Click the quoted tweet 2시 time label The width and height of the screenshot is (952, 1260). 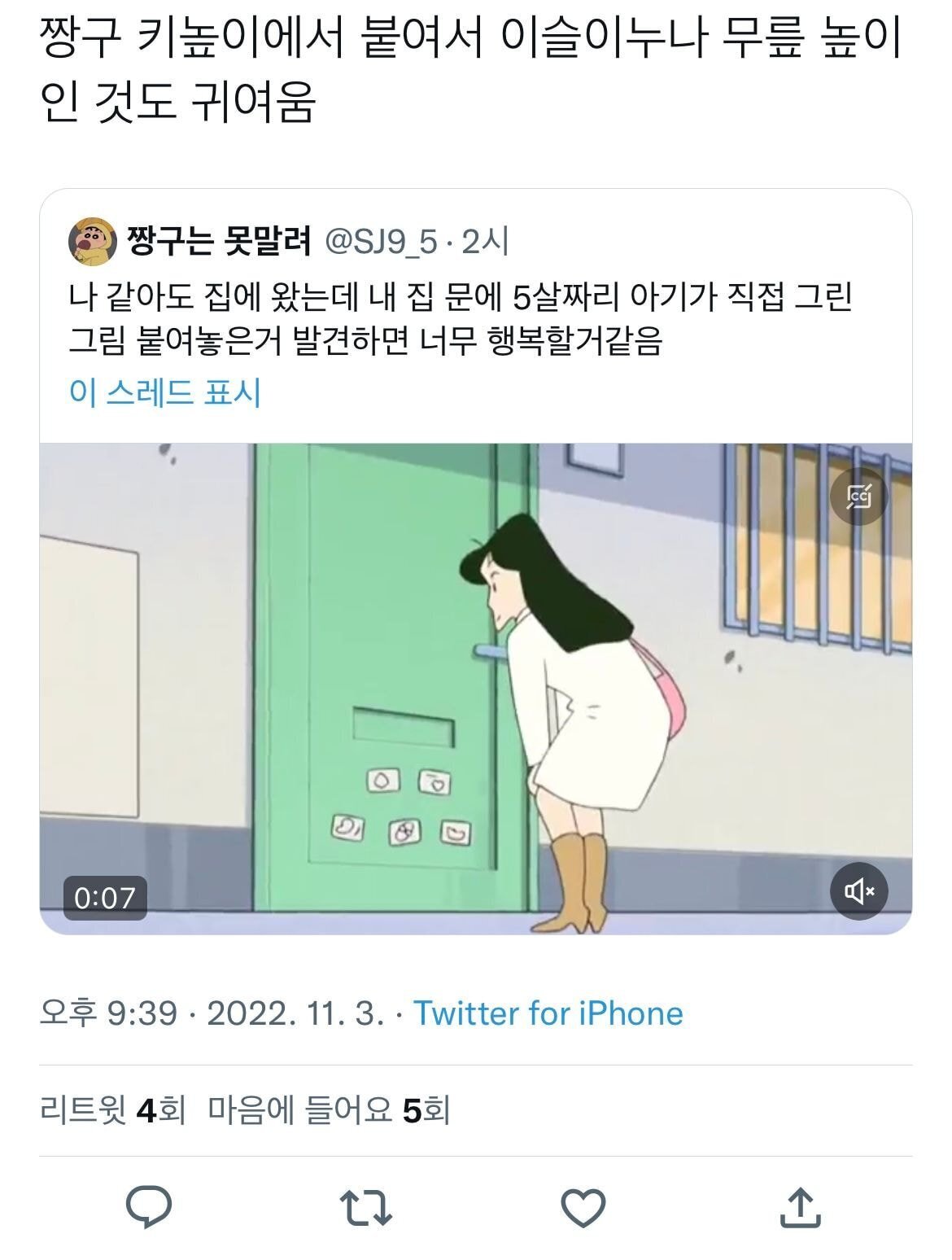(x=486, y=242)
